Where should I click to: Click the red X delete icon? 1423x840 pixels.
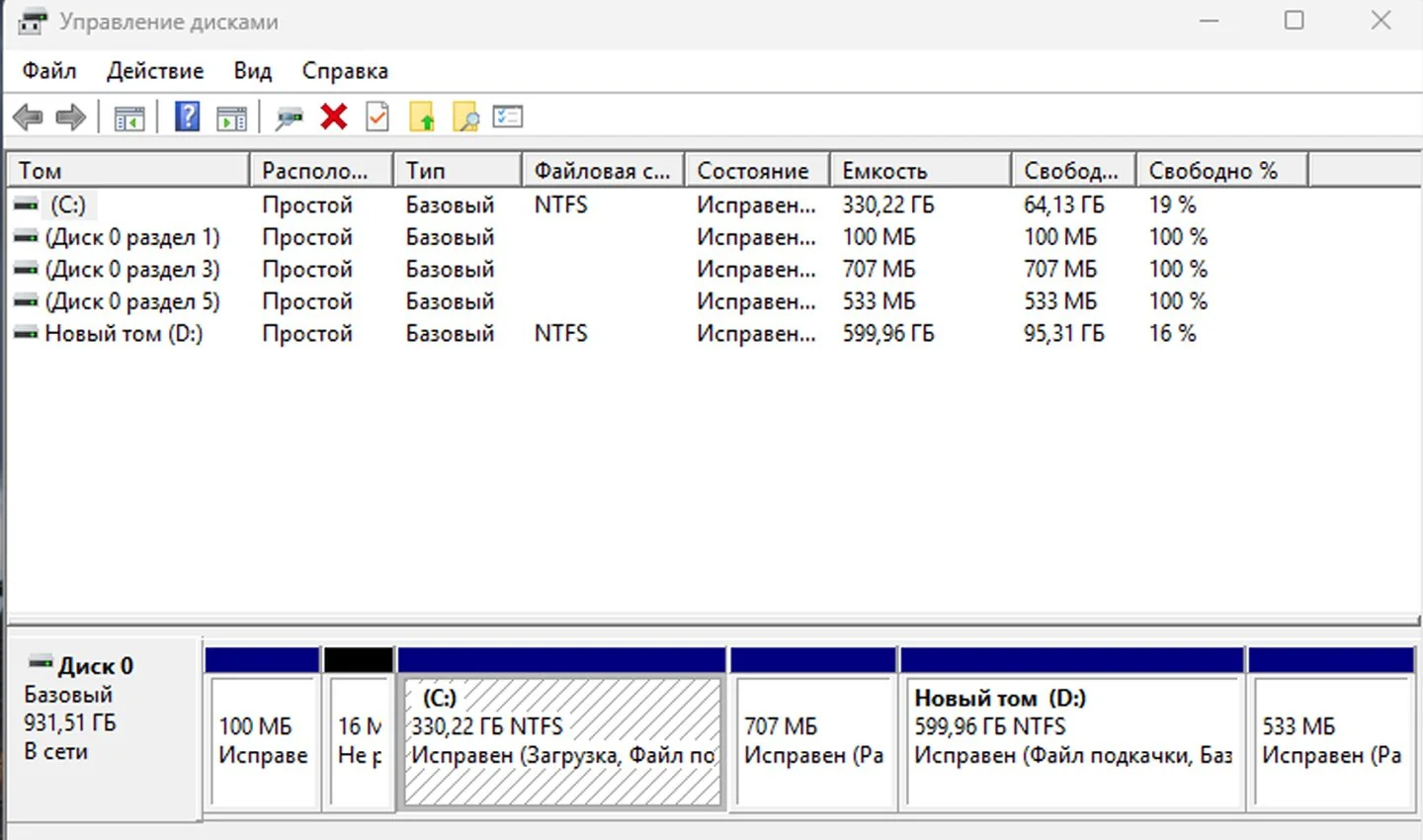coord(334,117)
